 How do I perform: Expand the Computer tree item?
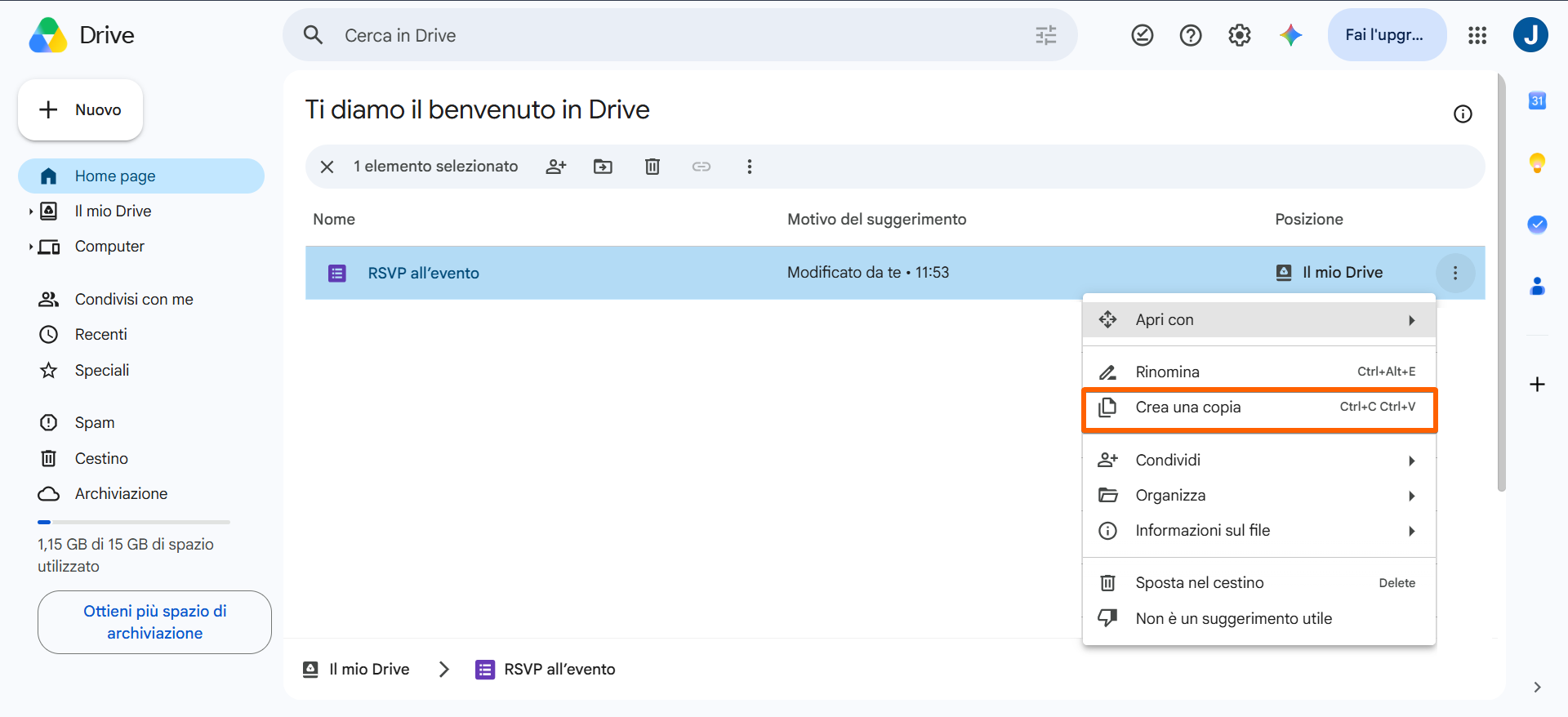pos(31,247)
